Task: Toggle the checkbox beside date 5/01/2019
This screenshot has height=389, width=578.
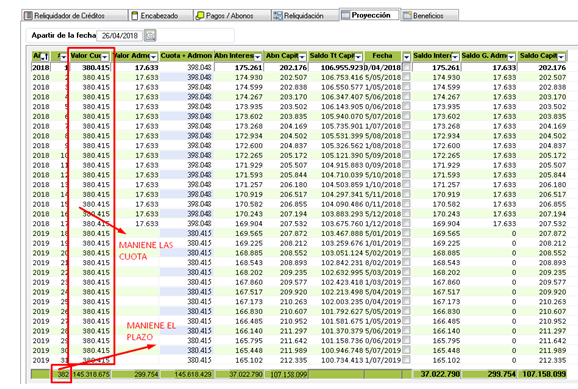Action: [406, 233]
